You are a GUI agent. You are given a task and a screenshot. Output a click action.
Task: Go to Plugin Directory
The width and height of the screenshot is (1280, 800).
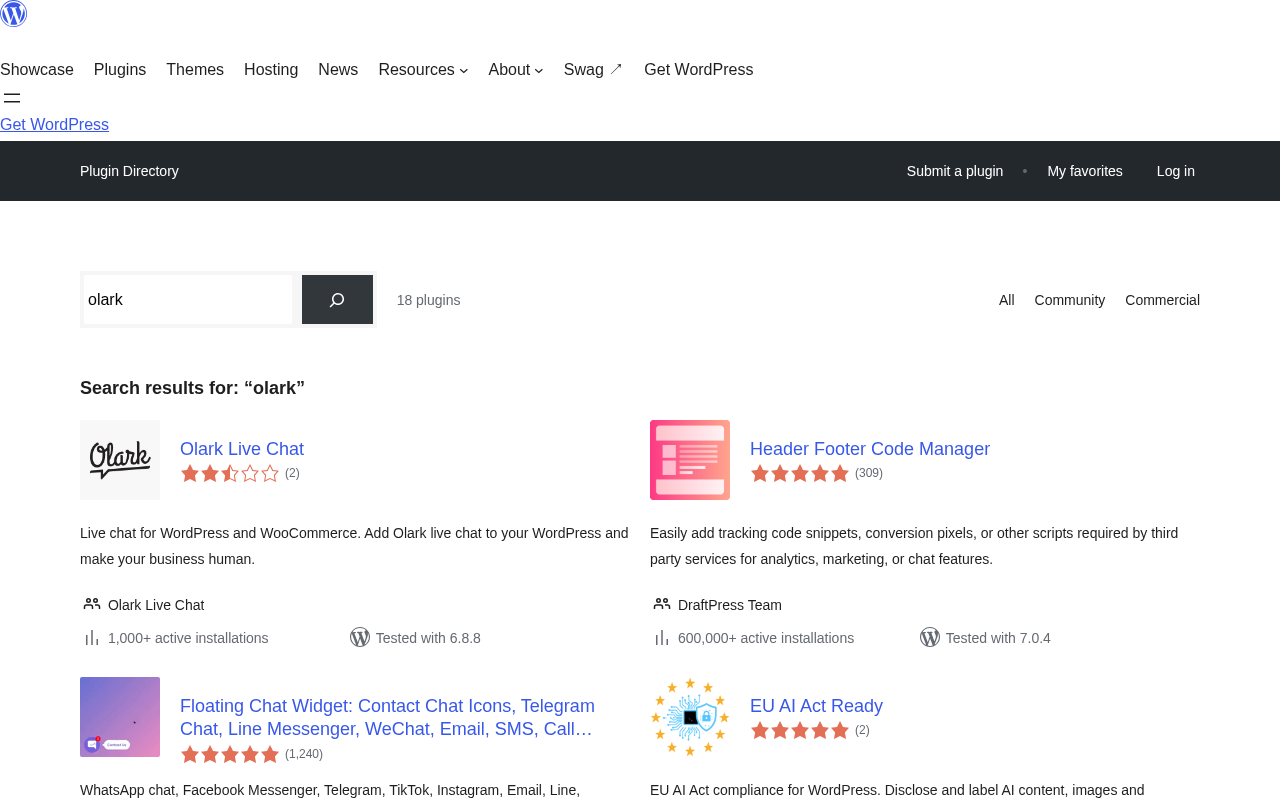tap(129, 171)
